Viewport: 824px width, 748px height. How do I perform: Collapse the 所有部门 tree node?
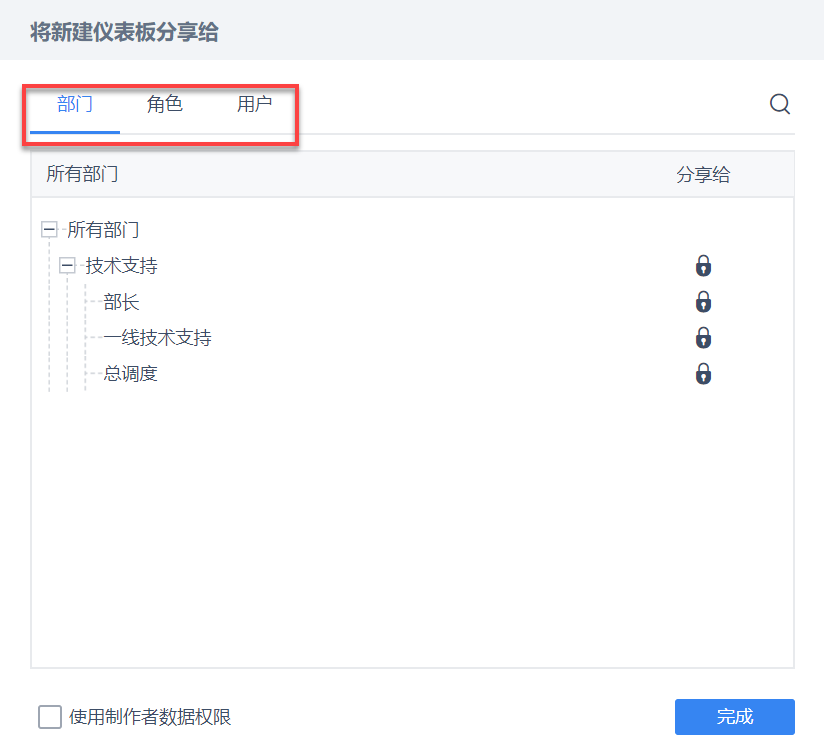coord(49,230)
